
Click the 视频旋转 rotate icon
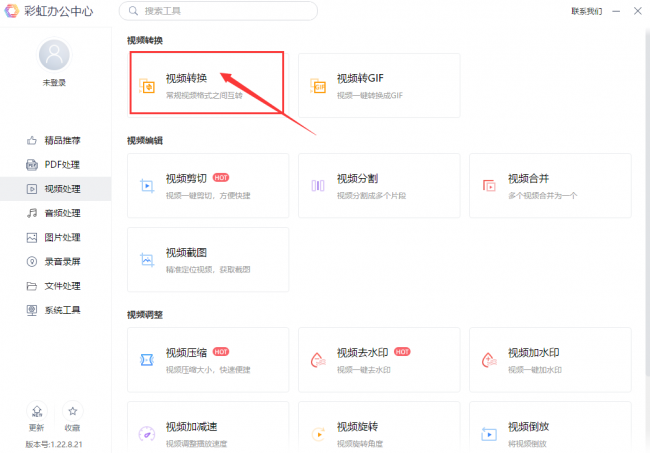coord(318,434)
